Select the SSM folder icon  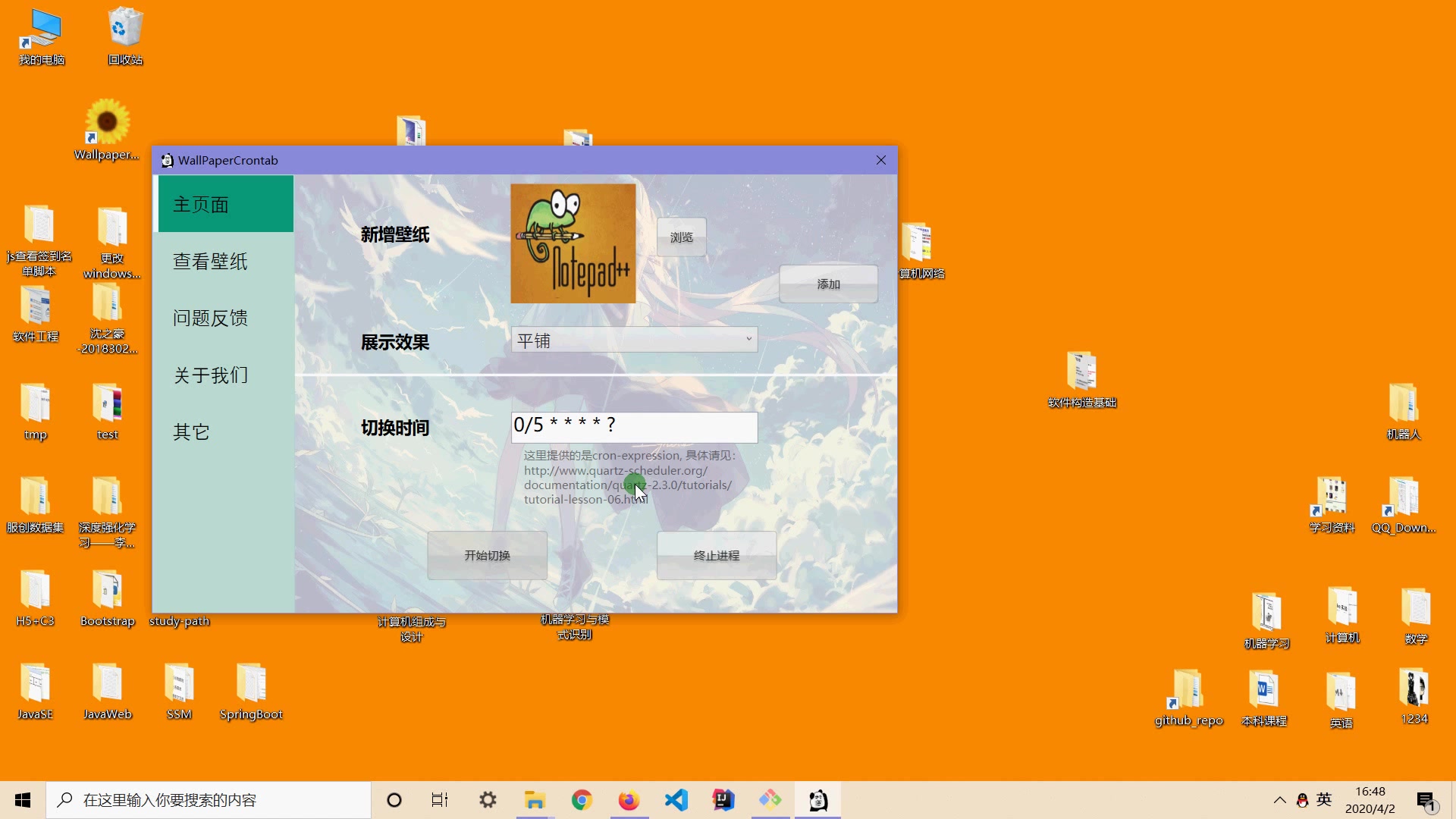coord(179,692)
